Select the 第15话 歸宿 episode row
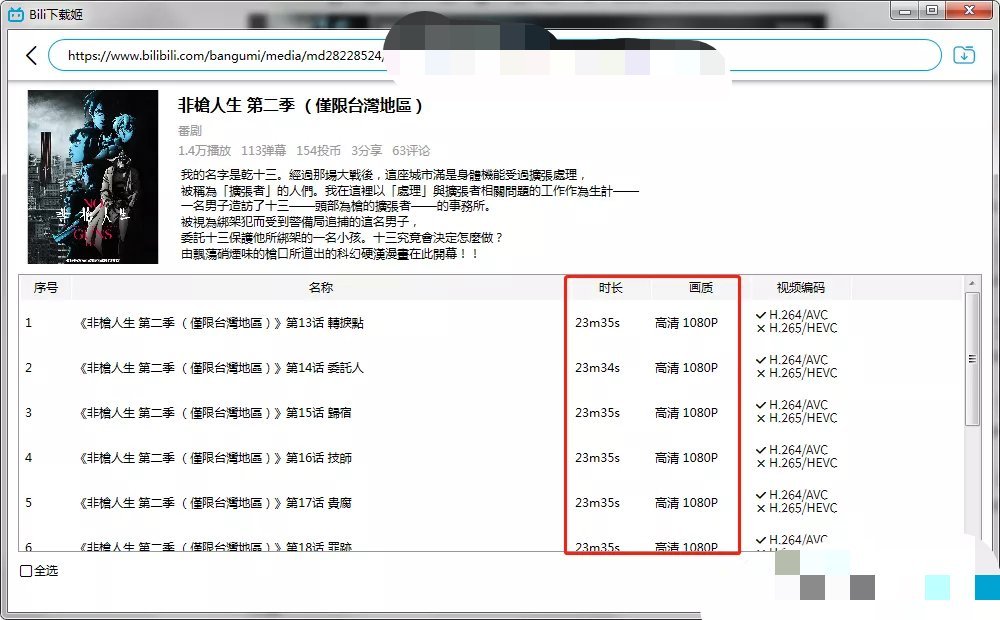This screenshot has height=620, width=1000. (x=491, y=413)
